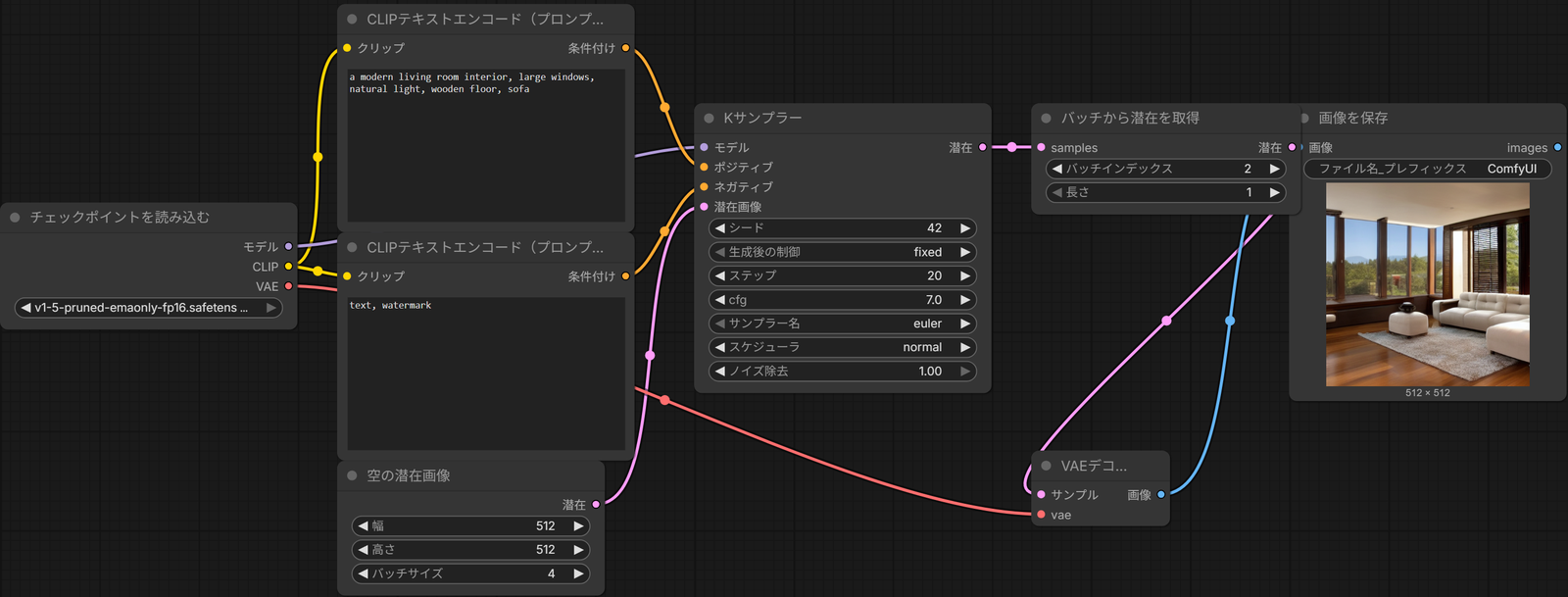
Task: Open the スケジューラ normal dropdown
Action: [x=843, y=347]
